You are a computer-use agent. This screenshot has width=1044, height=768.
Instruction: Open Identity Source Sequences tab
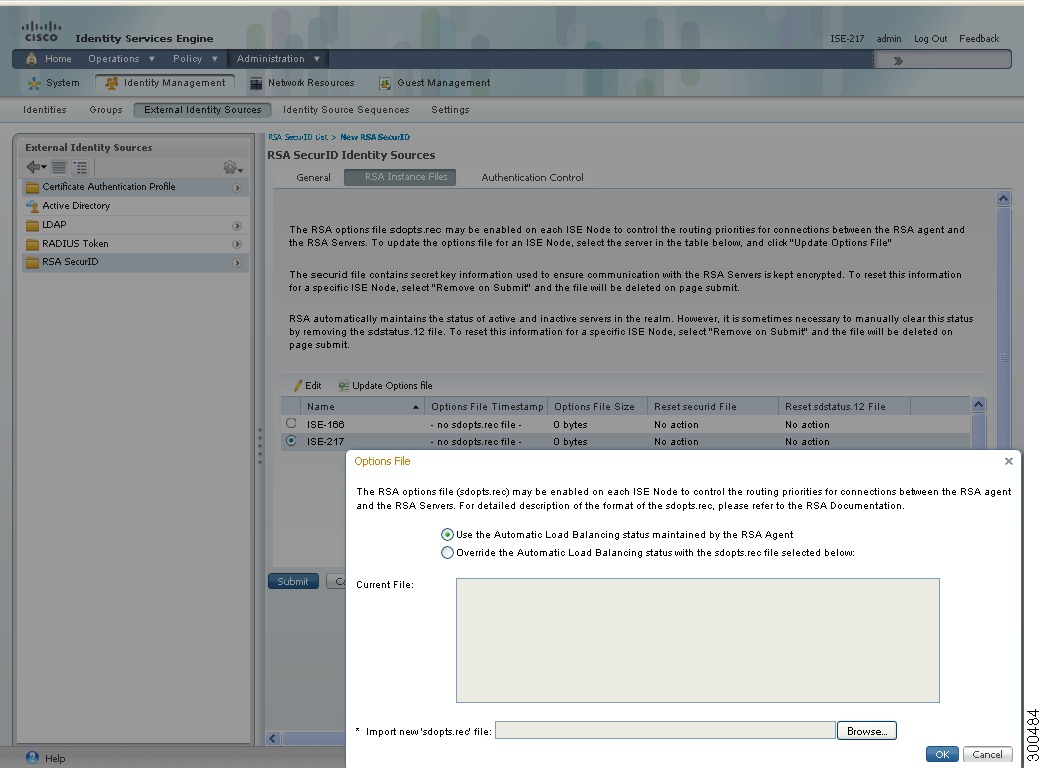346,110
